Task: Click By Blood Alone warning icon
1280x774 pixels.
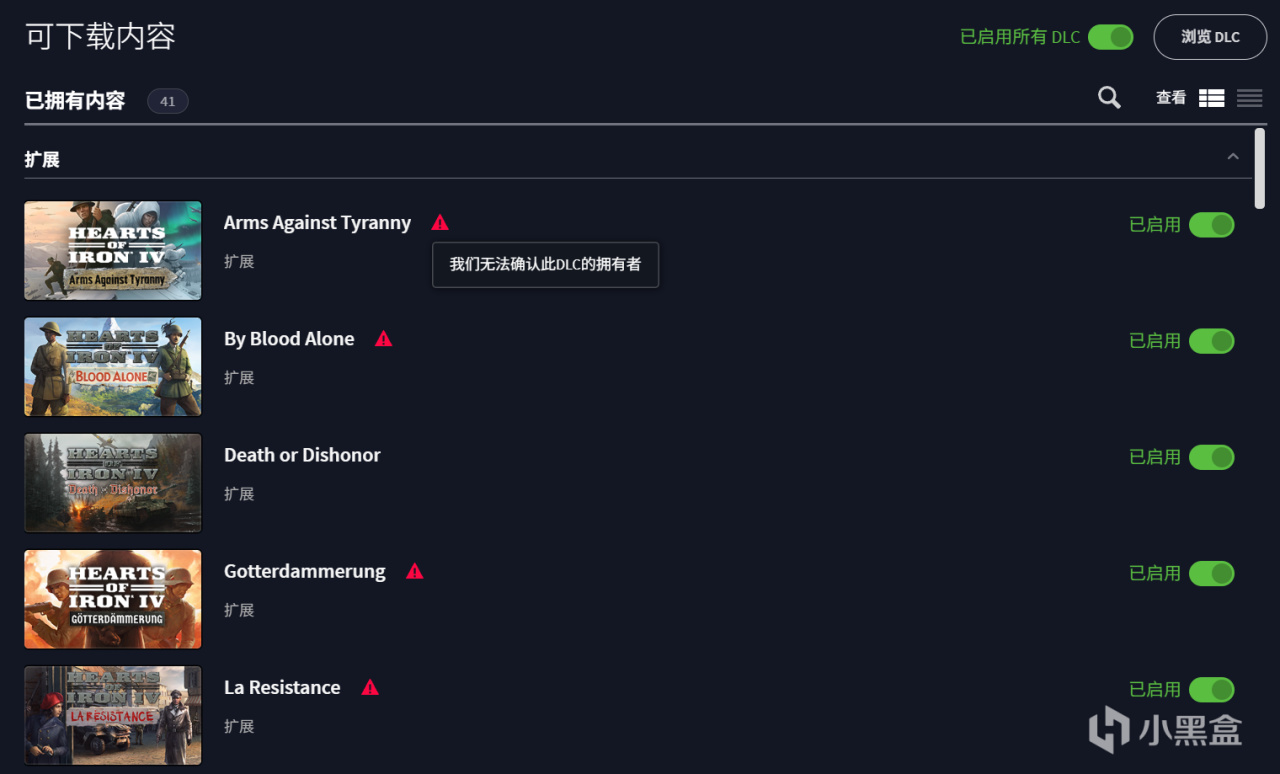Action: point(383,339)
